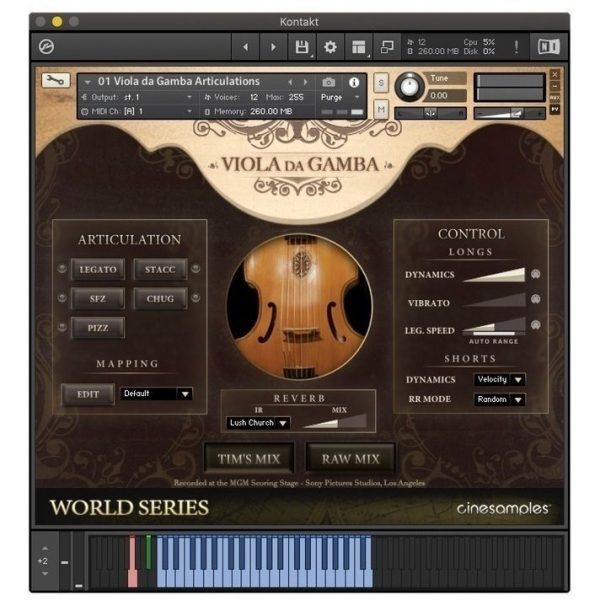Open the Purge dropdown menu

point(340,97)
